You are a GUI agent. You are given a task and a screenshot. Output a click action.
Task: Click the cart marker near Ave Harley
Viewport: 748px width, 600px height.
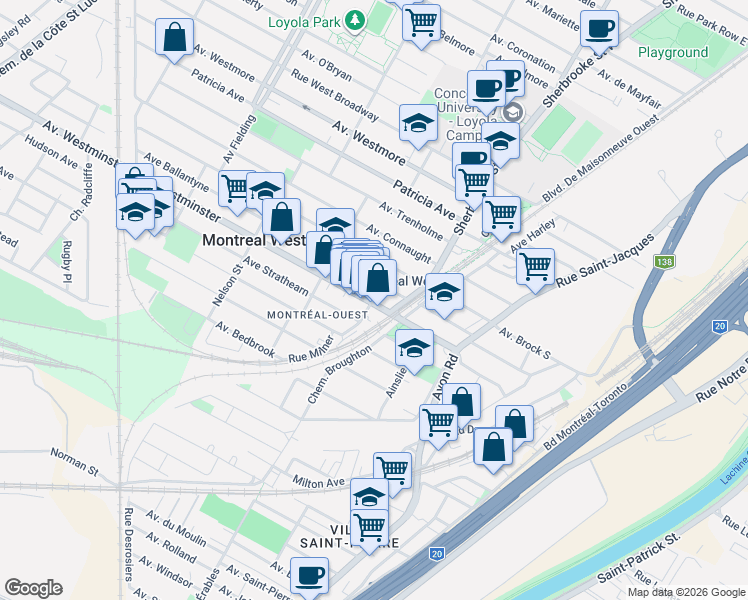(501, 215)
